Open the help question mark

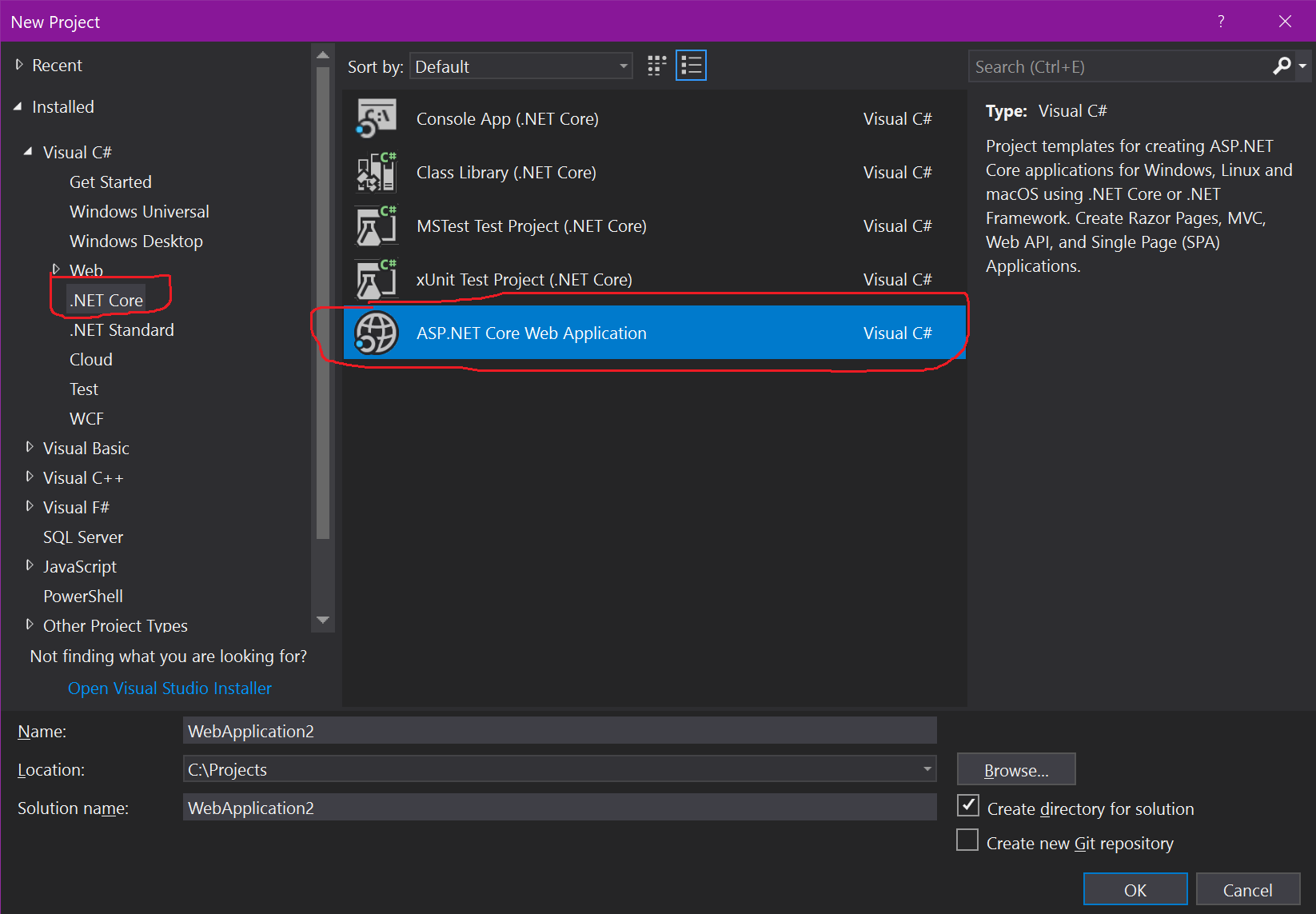(x=1221, y=22)
